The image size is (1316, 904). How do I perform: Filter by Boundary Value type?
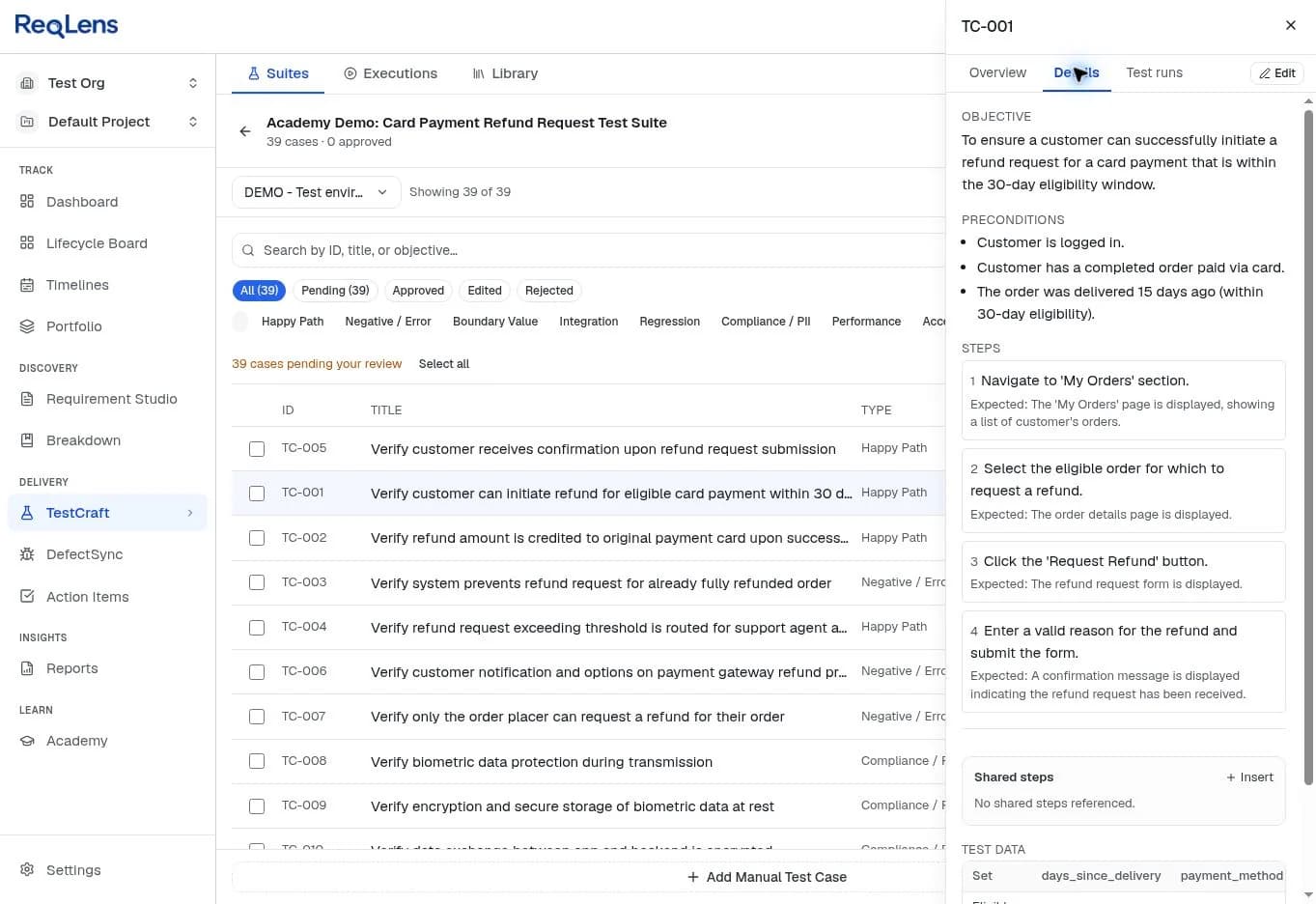click(495, 322)
